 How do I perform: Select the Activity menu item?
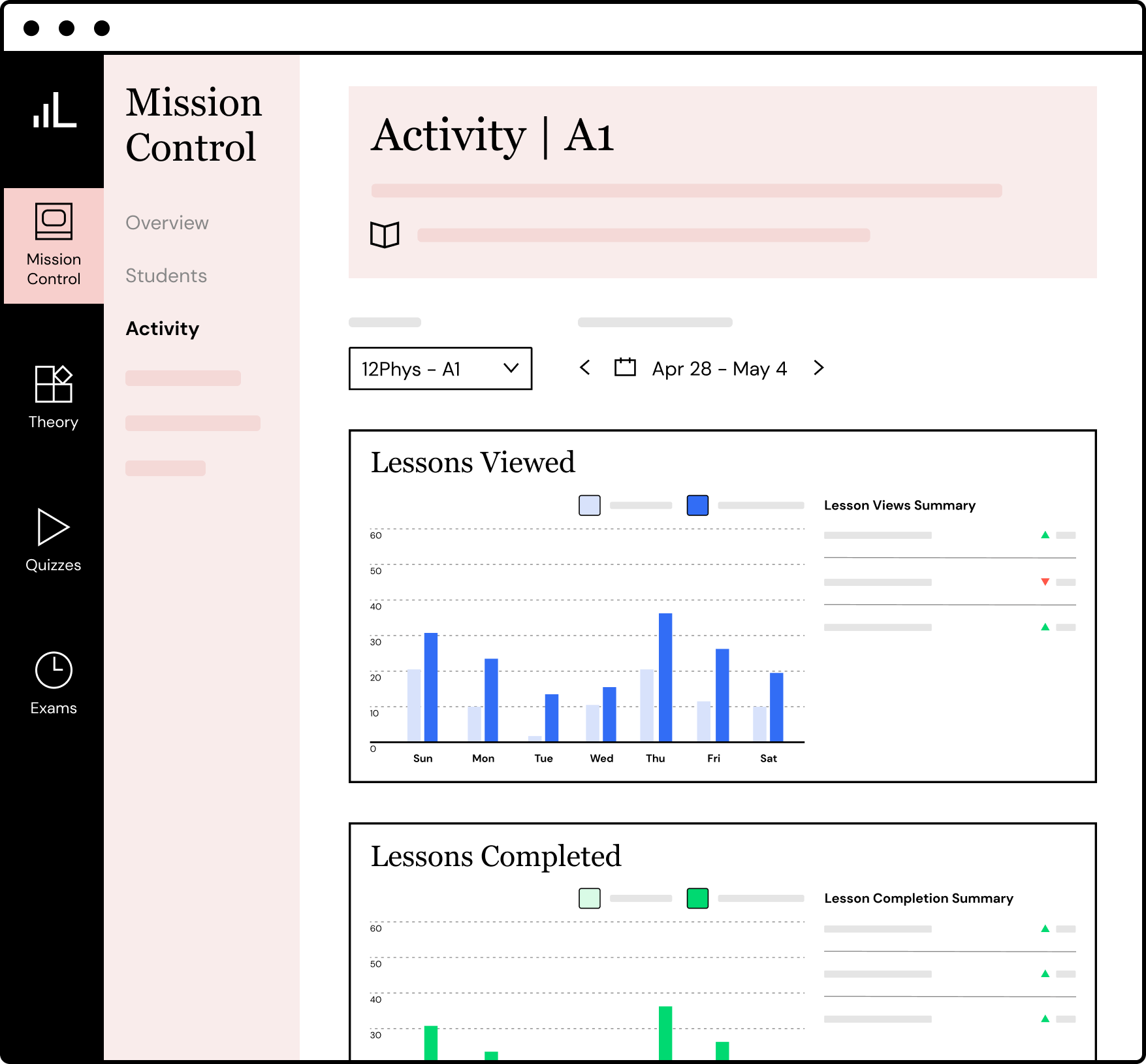(x=163, y=329)
